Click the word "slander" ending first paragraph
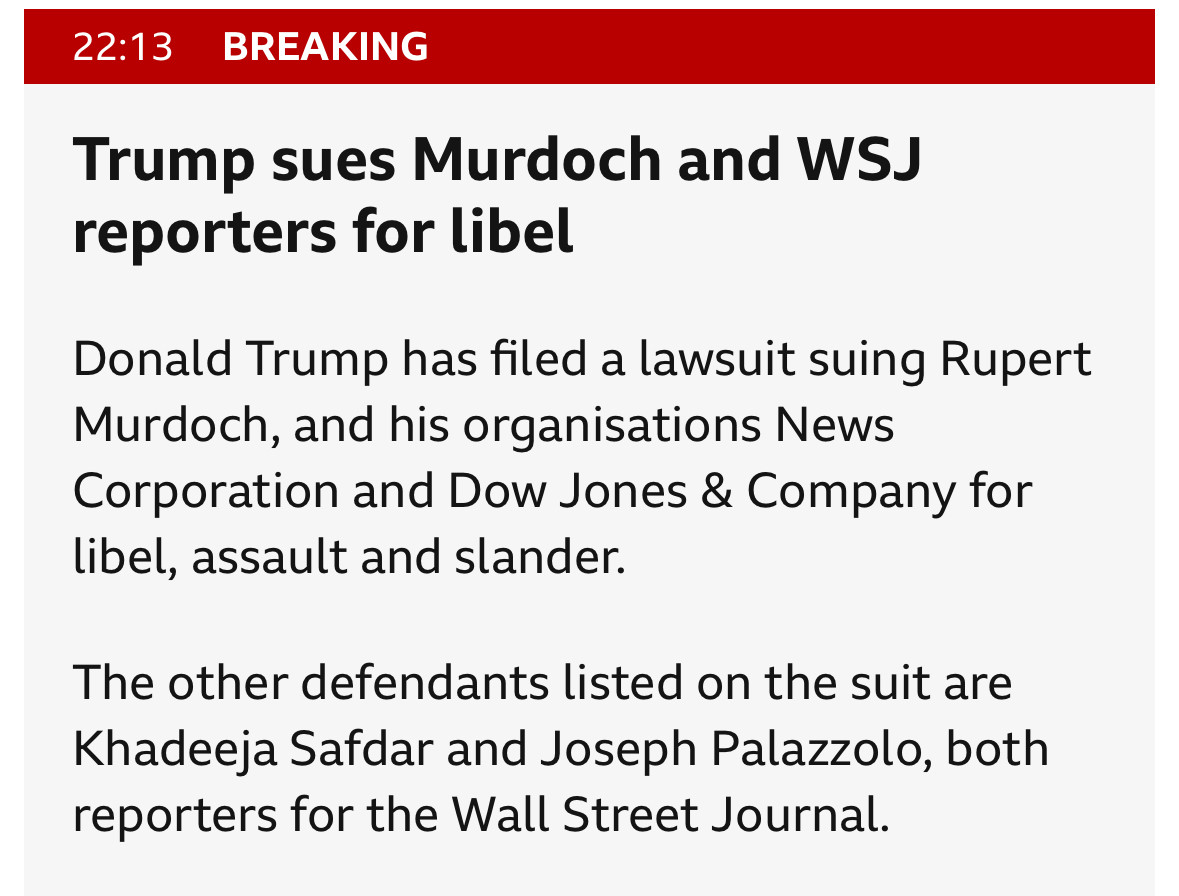This screenshot has height=896, width=1179. tap(539, 557)
